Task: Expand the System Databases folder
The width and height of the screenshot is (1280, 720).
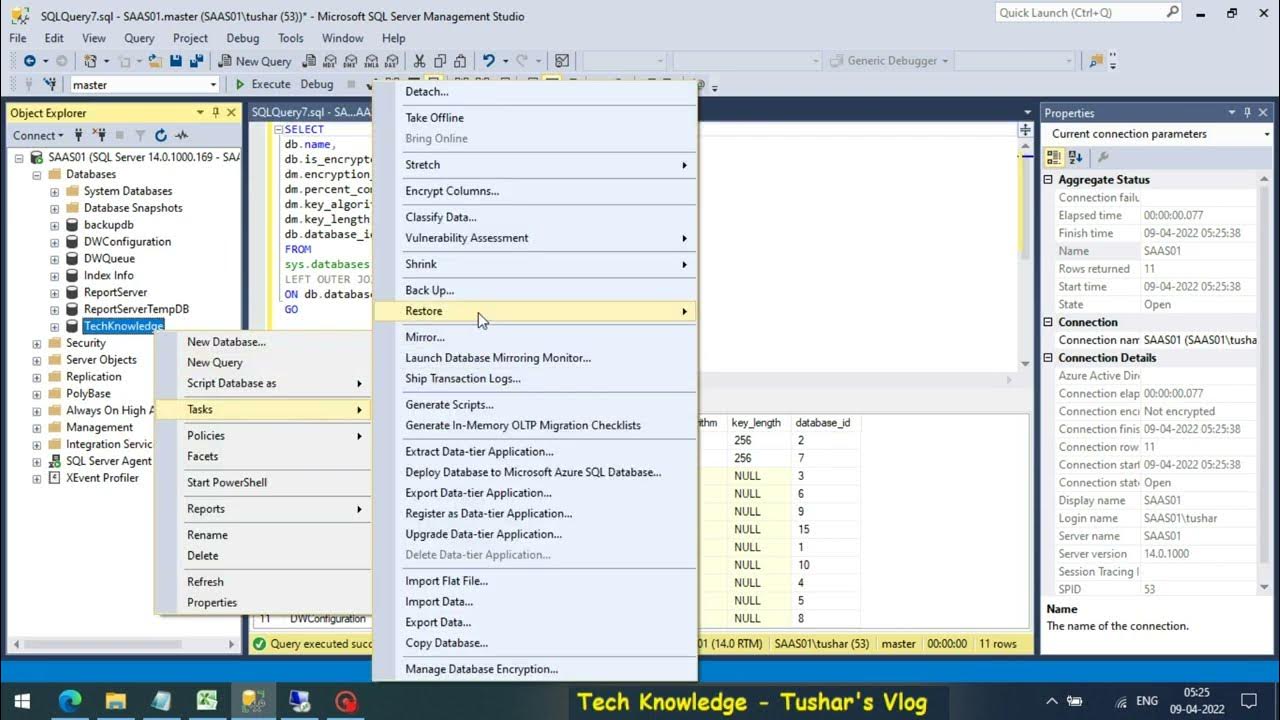Action: click(x=55, y=191)
